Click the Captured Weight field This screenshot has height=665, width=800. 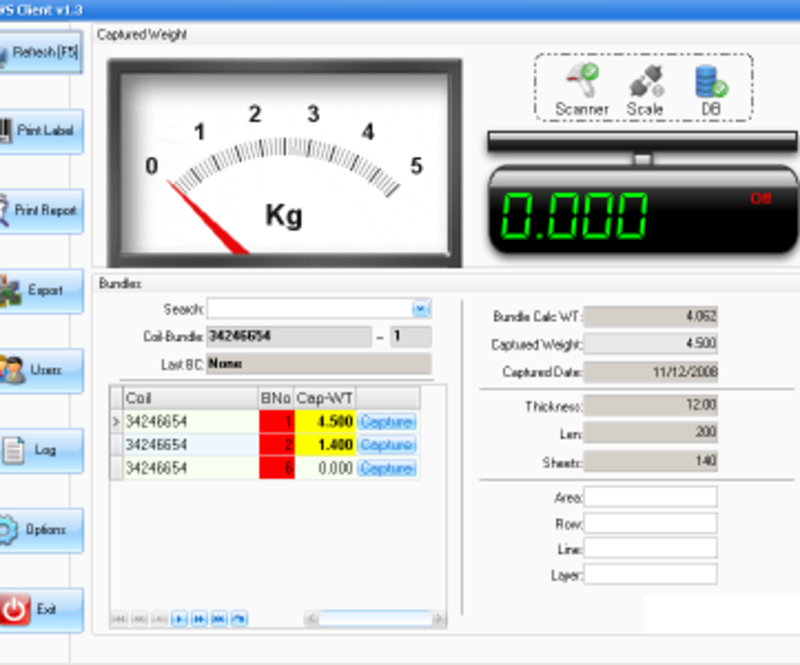651,343
